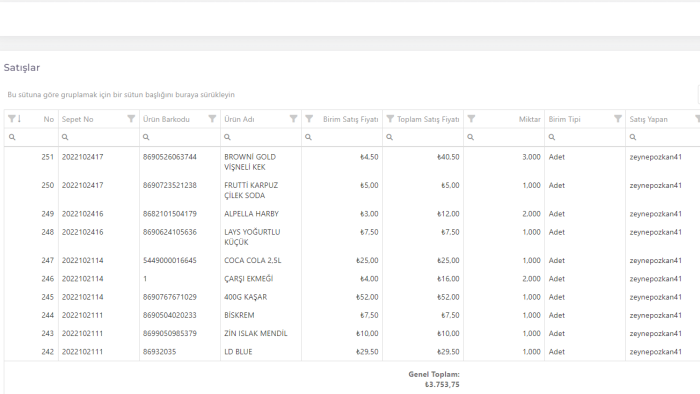
Task: Click search icon under Satış Yapan column
Action: 633,137
